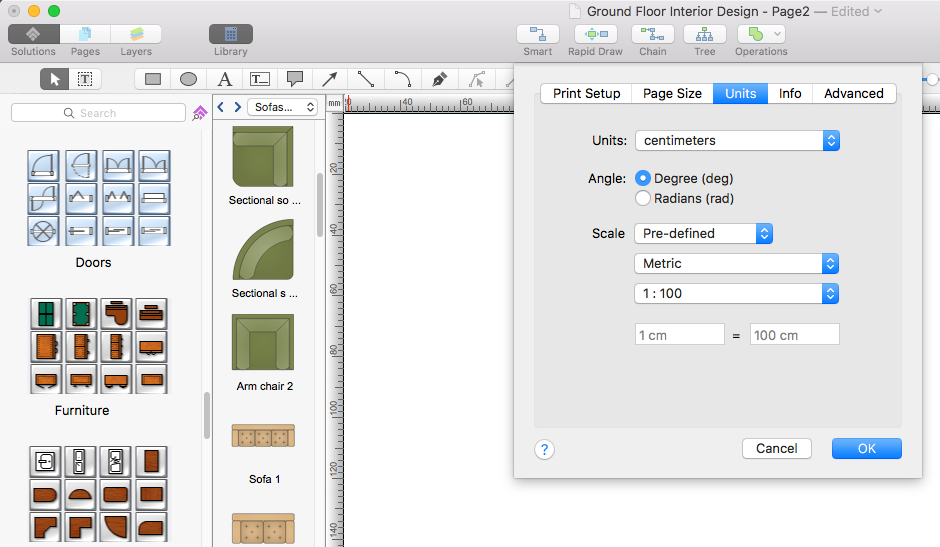Select Degree (deg) angle option
940x547 pixels.
pos(644,178)
